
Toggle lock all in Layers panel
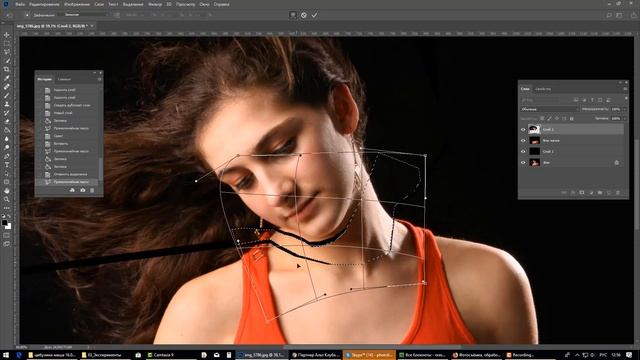tap(571, 118)
